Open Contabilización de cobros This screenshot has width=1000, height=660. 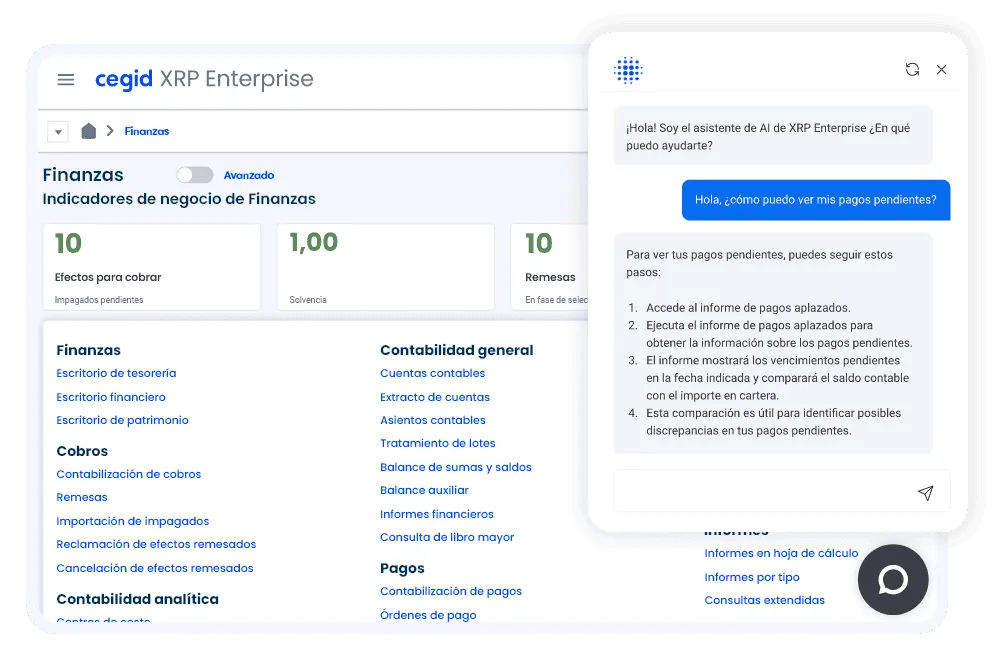pyautogui.click(x=129, y=474)
